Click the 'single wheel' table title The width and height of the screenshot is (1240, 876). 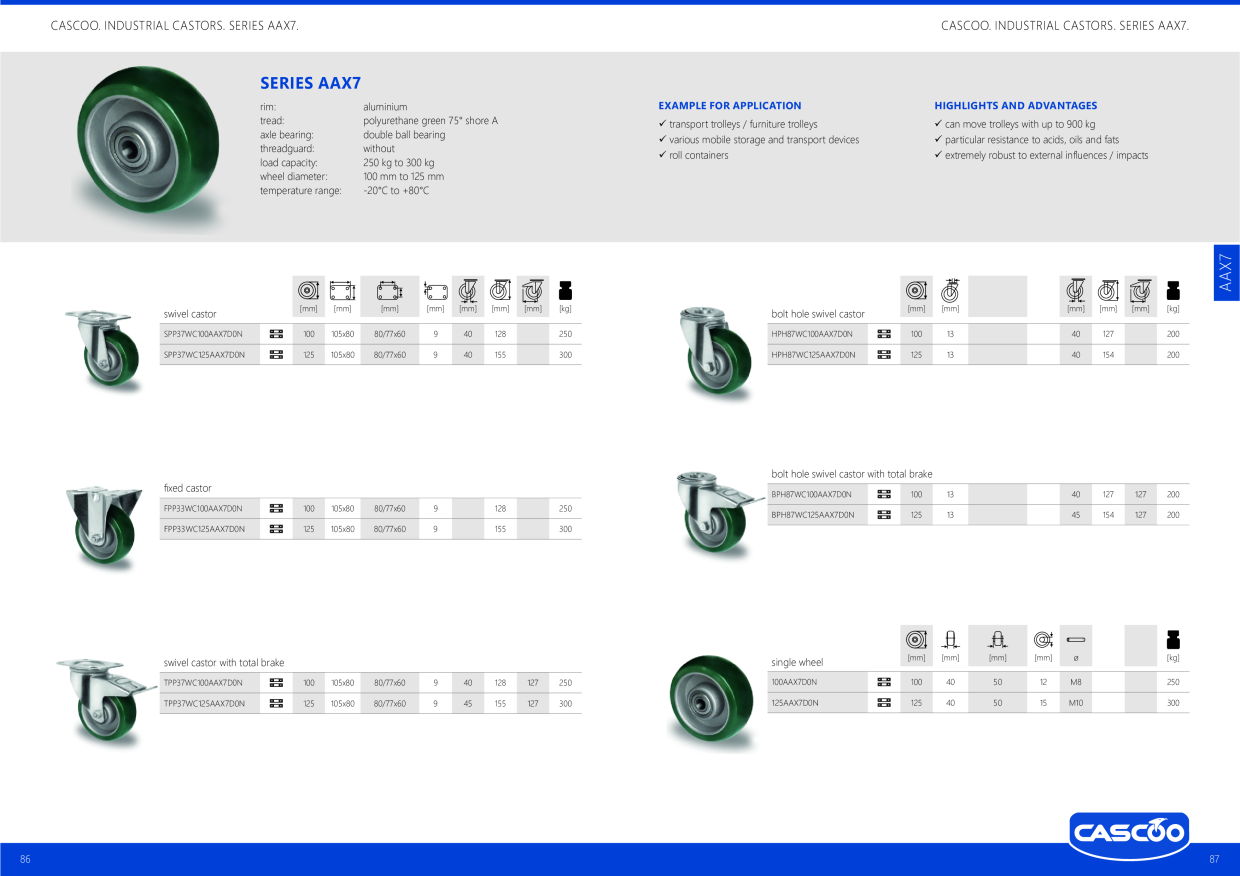coord(797,662)
